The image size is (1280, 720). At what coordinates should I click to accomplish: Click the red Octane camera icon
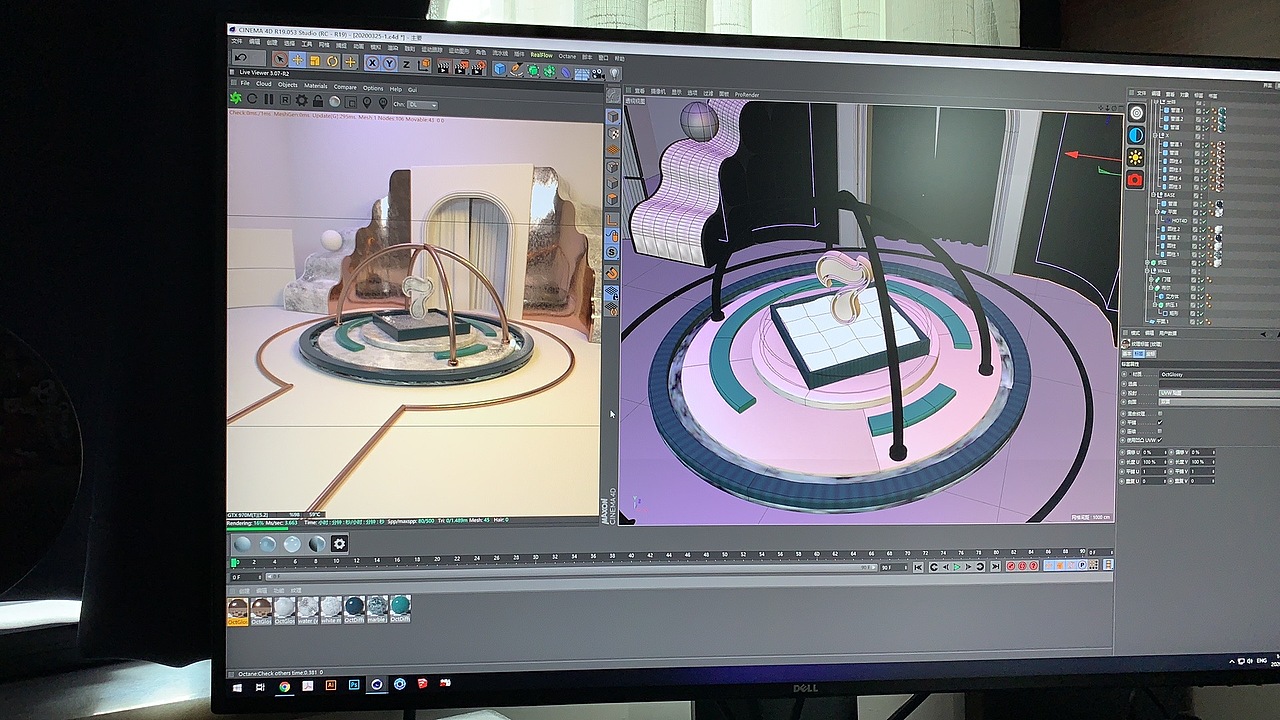coord(1135,180)
